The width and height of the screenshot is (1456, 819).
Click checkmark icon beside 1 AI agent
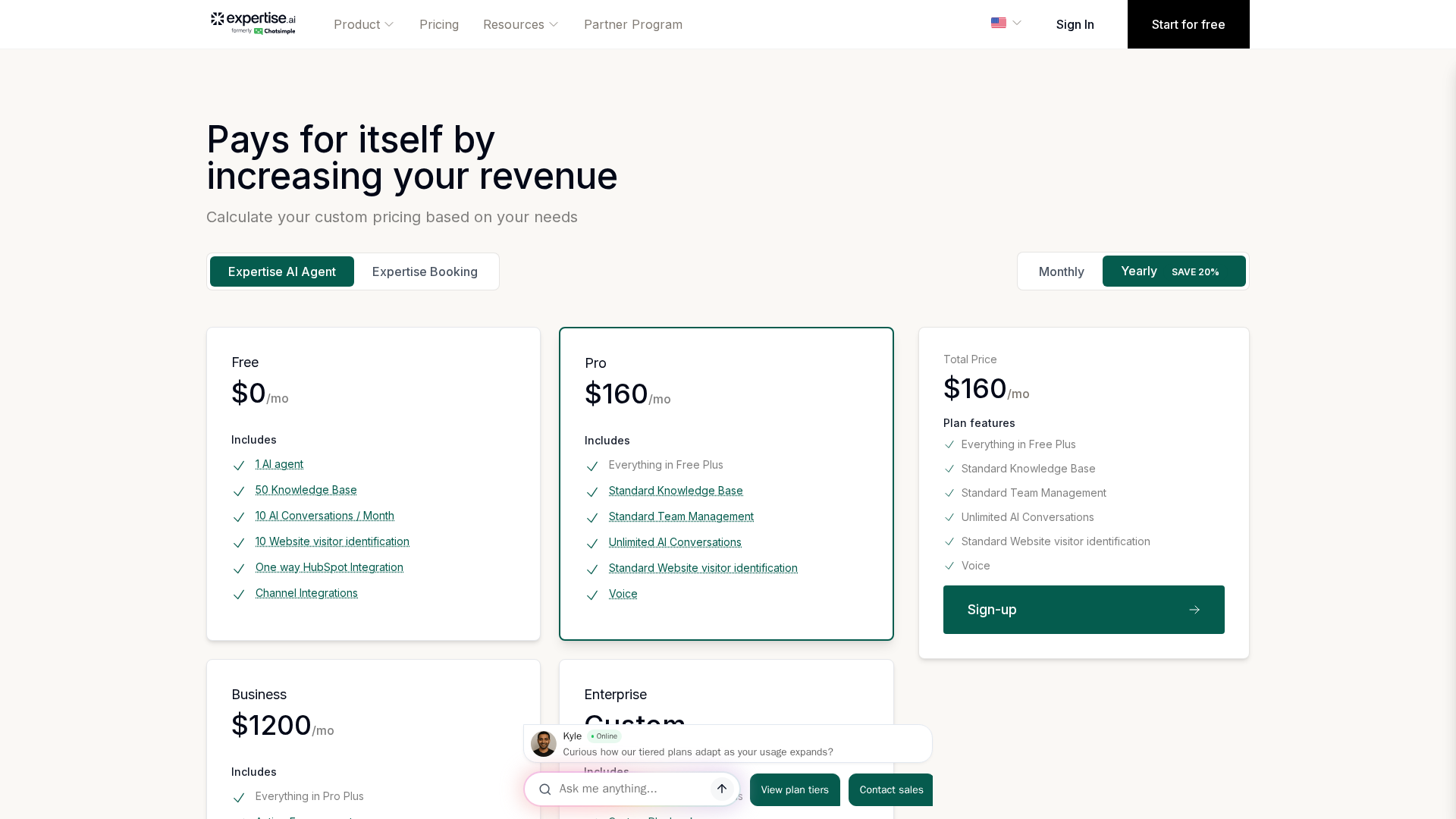click(239, 466)
